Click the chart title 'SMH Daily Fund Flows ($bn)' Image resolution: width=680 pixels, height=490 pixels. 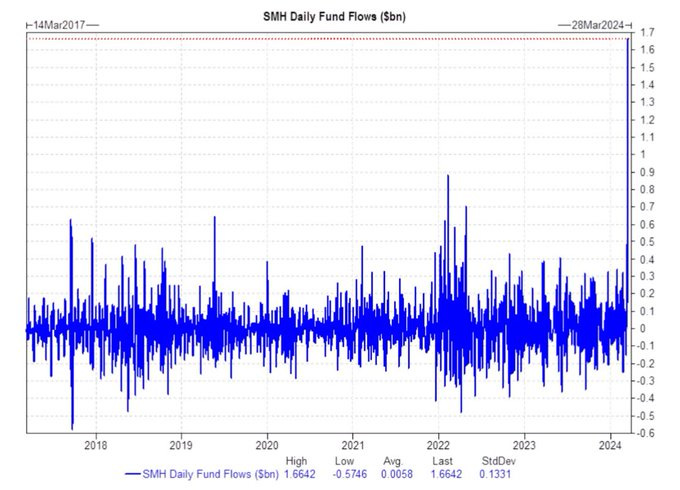click(x=334, y=17)
